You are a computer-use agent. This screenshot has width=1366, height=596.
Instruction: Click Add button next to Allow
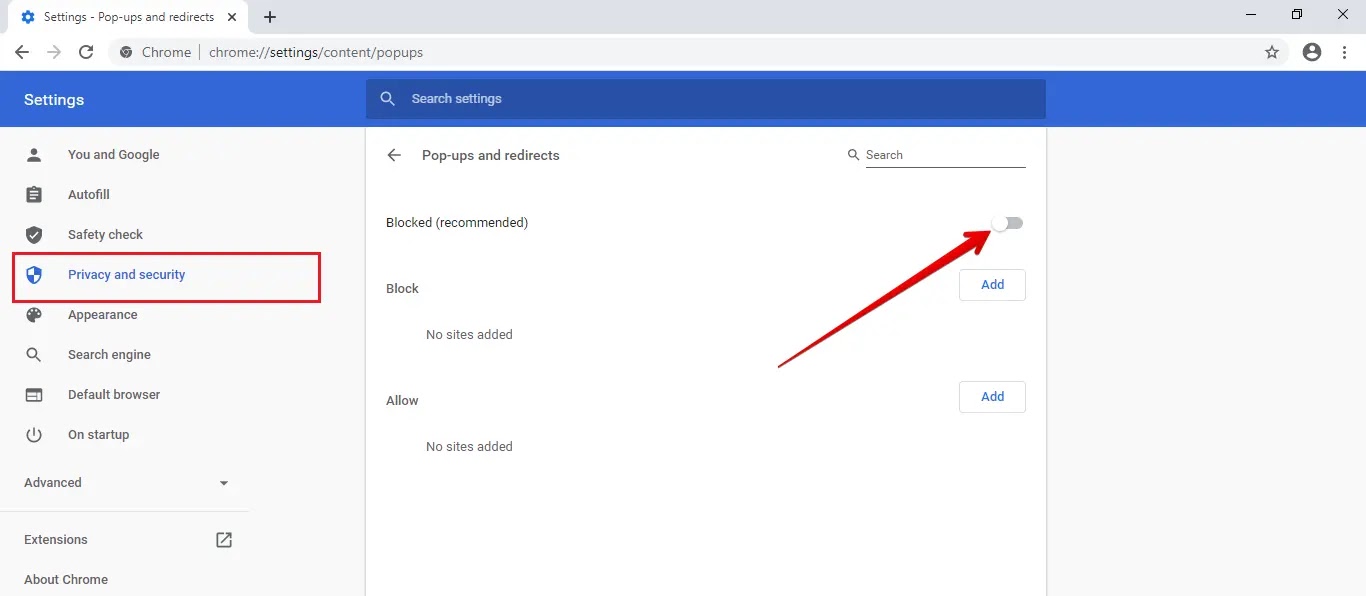pos(992,397)
